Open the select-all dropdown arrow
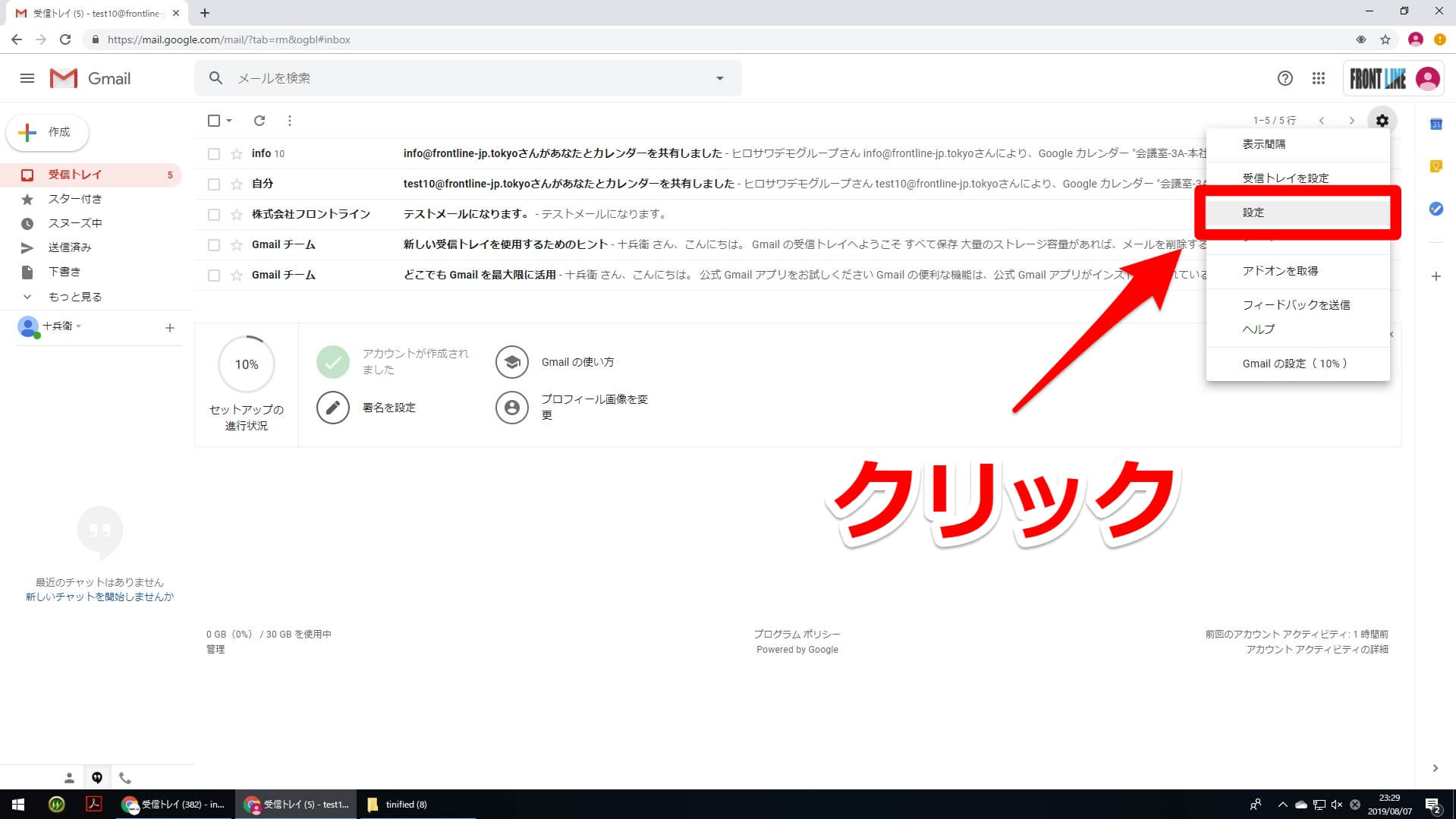Image resolution: width=1456 pixels, height=819 pixels. [x=229, y=121]
